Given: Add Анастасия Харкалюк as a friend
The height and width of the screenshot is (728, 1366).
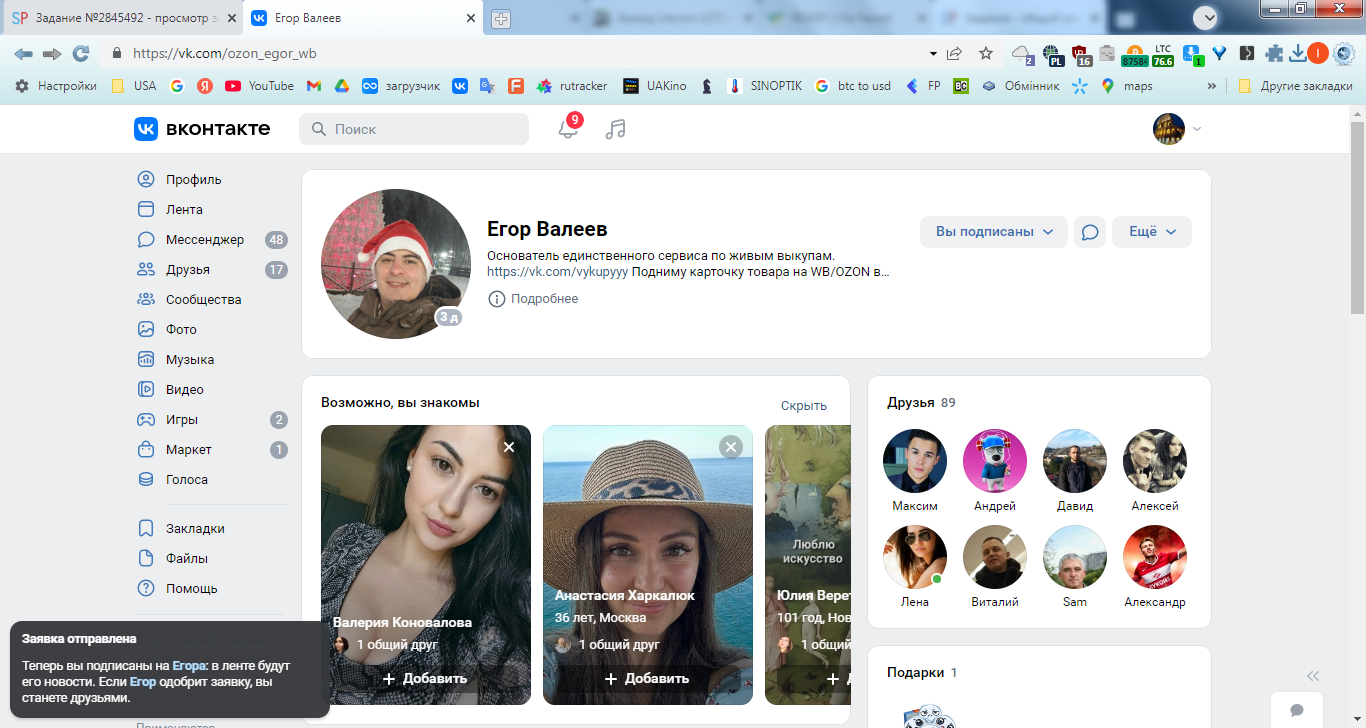Looking at the screenshot, I should (647, 678).
